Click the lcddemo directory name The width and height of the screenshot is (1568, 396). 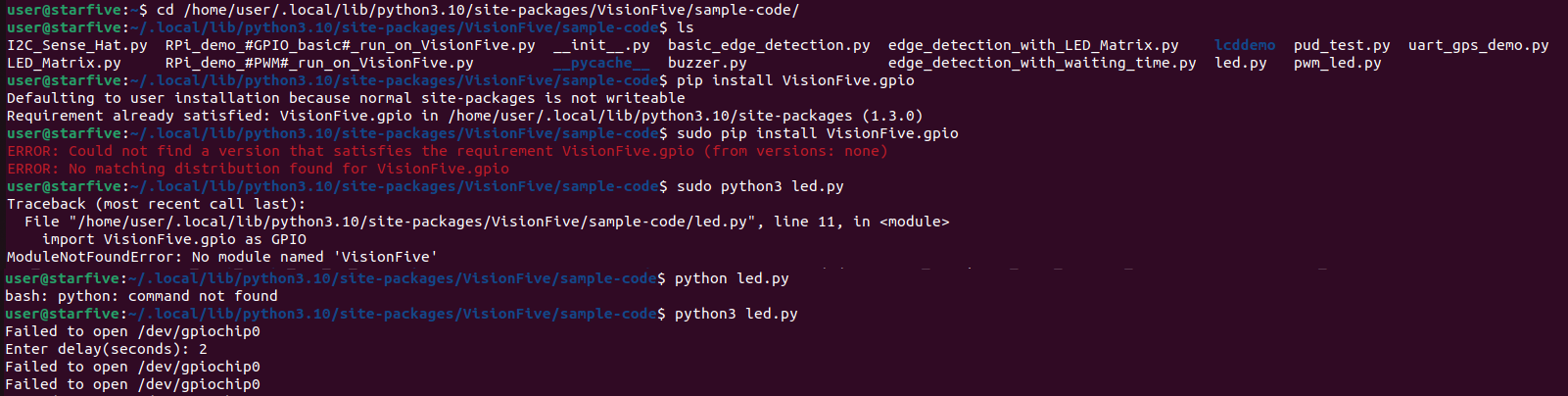(1245, 45)
